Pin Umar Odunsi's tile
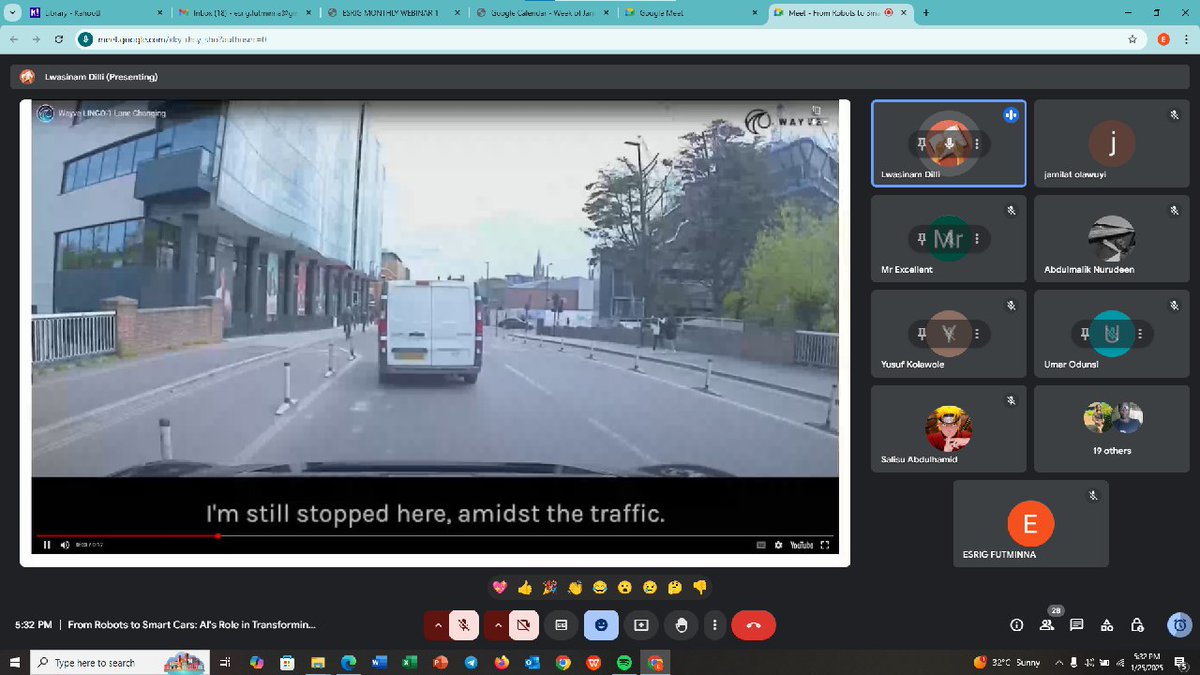The width and height of the screenshot is (1200, 675). pyautogui.click(x=1084, y=334)
